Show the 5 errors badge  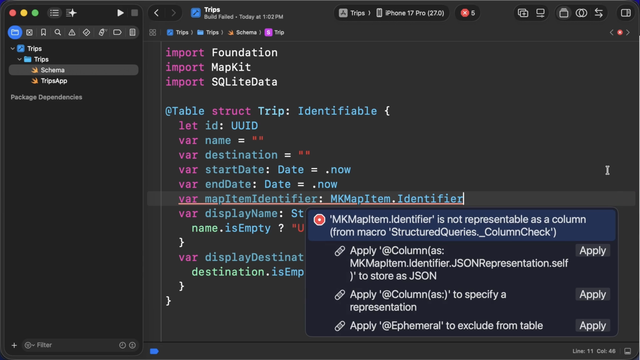coord(468,13)
